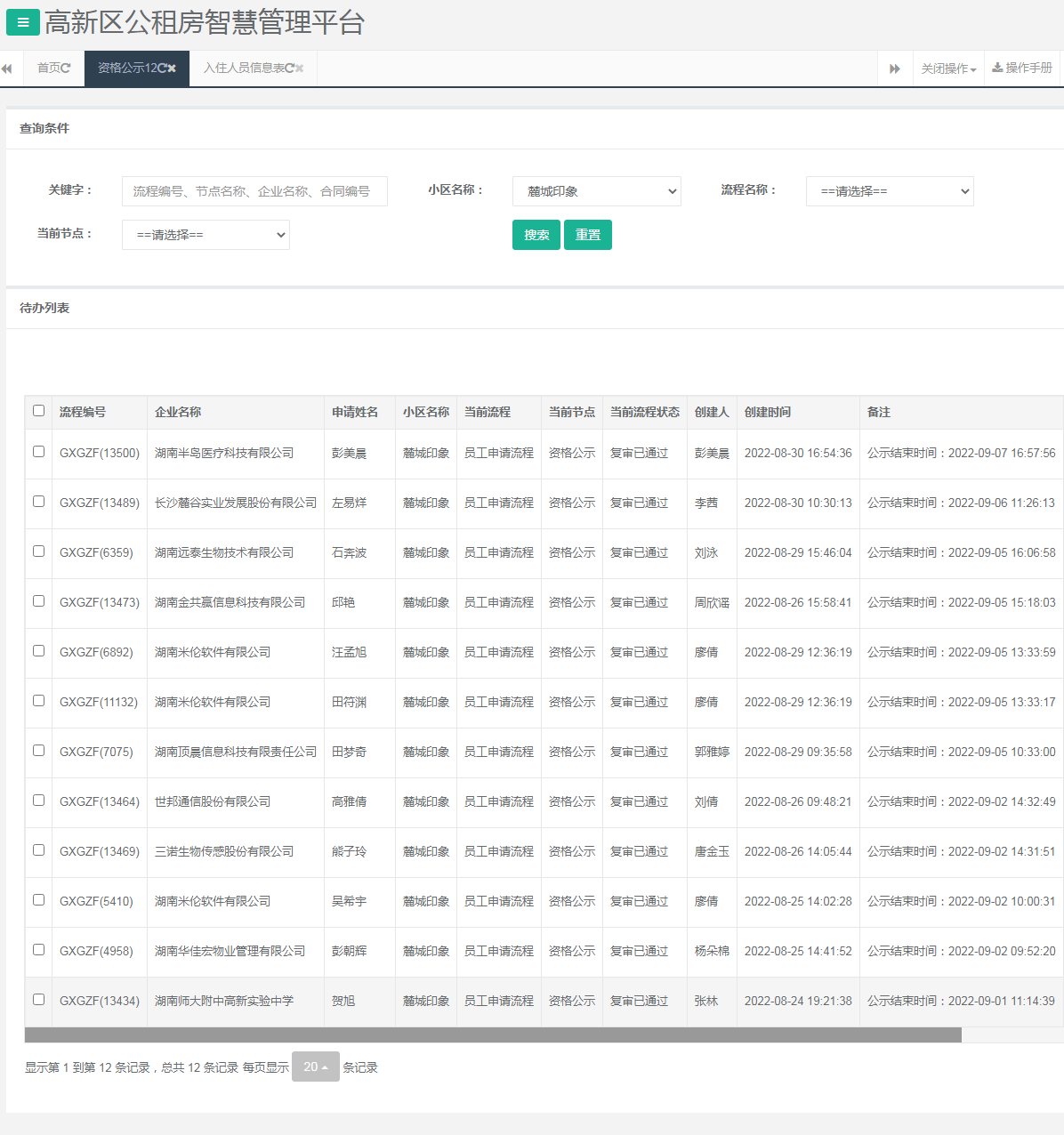Refresh the 入住人员信息表 tab via its icon
The image size is (1064, 1135).
click(289, 68)
